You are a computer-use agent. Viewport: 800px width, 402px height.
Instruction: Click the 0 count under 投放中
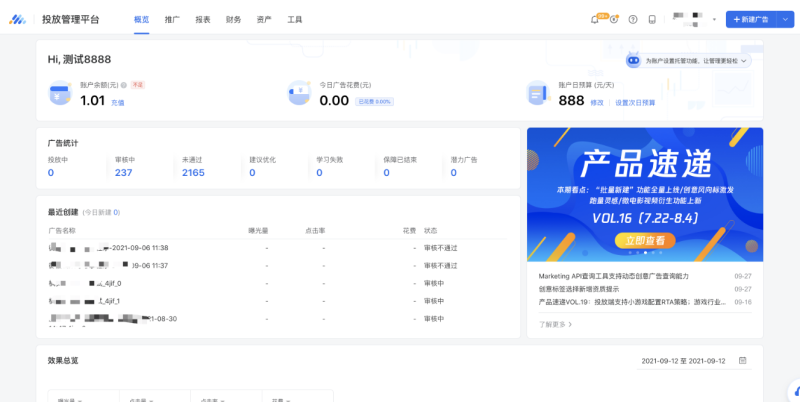click(51, 172)
